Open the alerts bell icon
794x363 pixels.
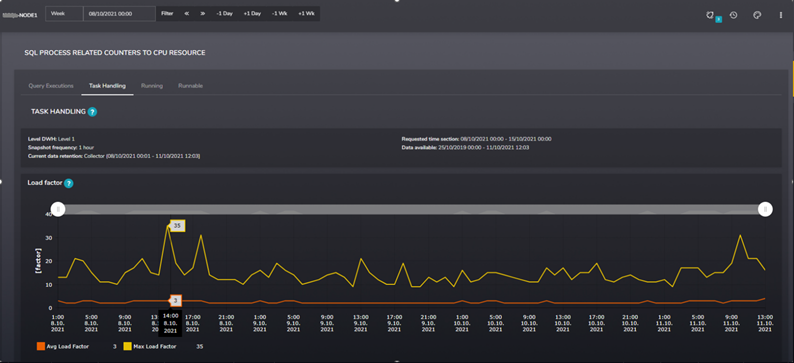click(710, 15)
